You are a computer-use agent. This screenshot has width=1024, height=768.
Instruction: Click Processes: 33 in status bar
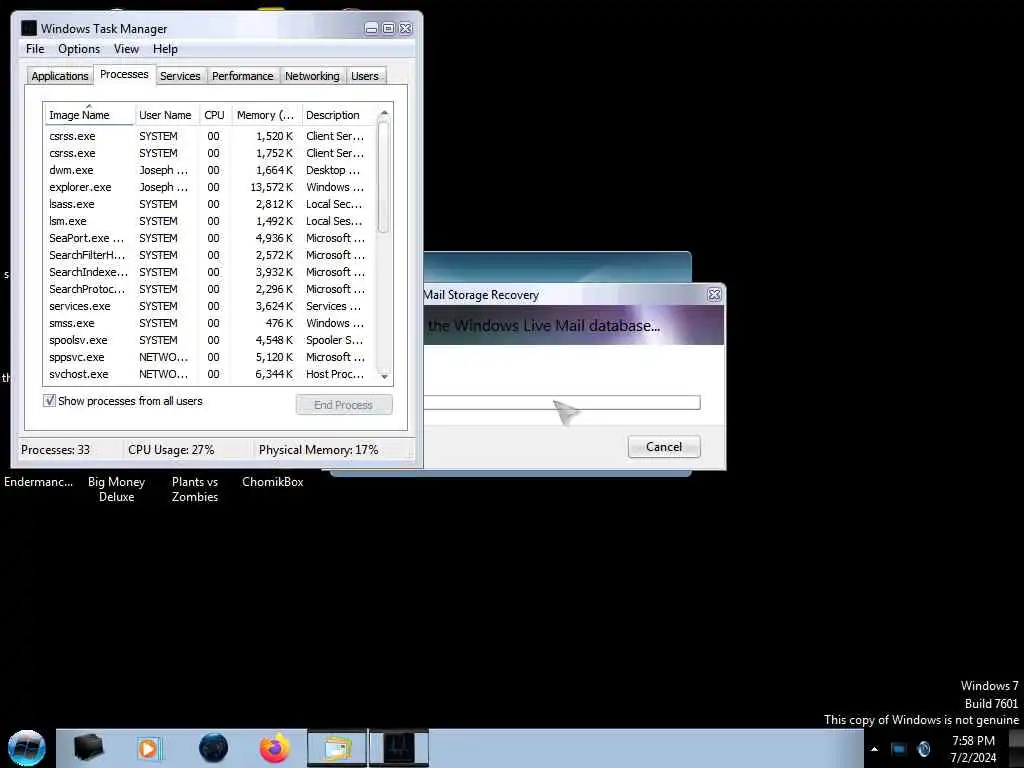point(56,449)
